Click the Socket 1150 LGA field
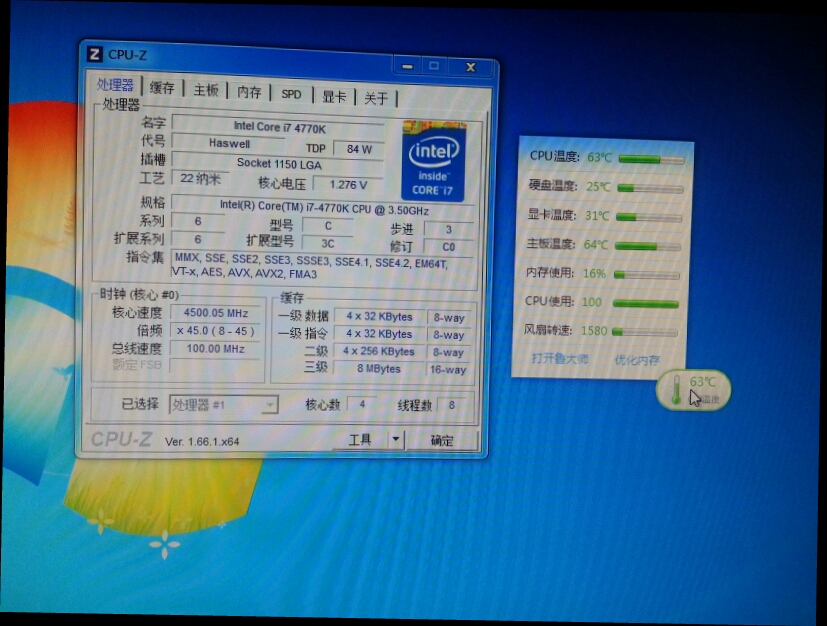Viewport: 827px width, 626px height. (x=278, y=163)
